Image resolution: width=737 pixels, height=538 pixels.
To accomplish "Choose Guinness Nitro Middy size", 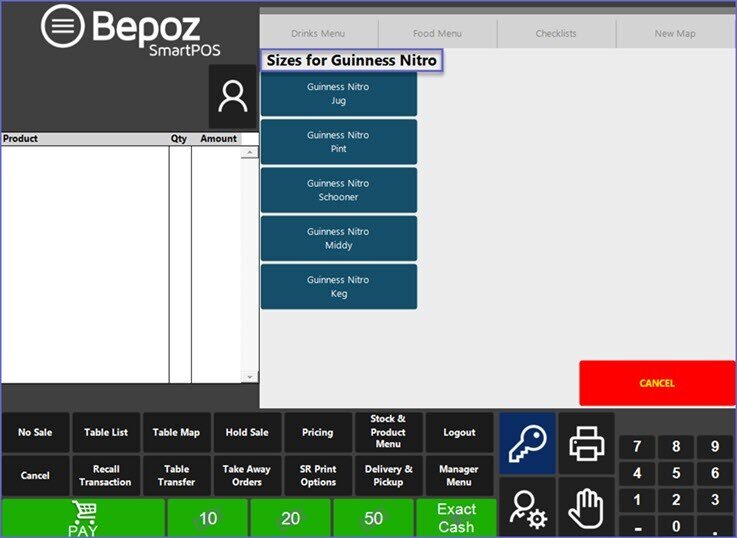I will coord(338,238).
